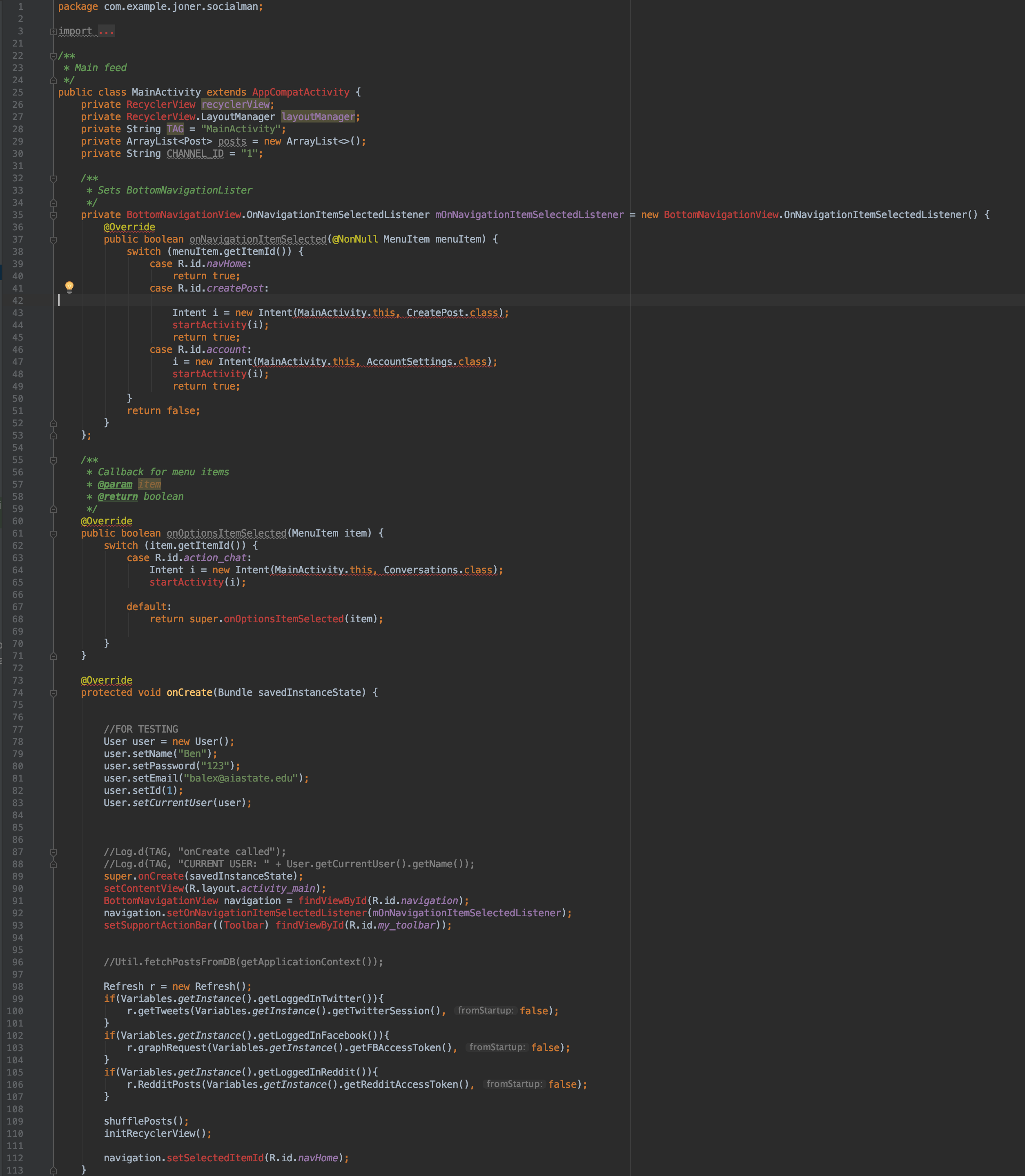
Task: Click Refresh r = new Refresh() line
Action: tap(178, 987)
